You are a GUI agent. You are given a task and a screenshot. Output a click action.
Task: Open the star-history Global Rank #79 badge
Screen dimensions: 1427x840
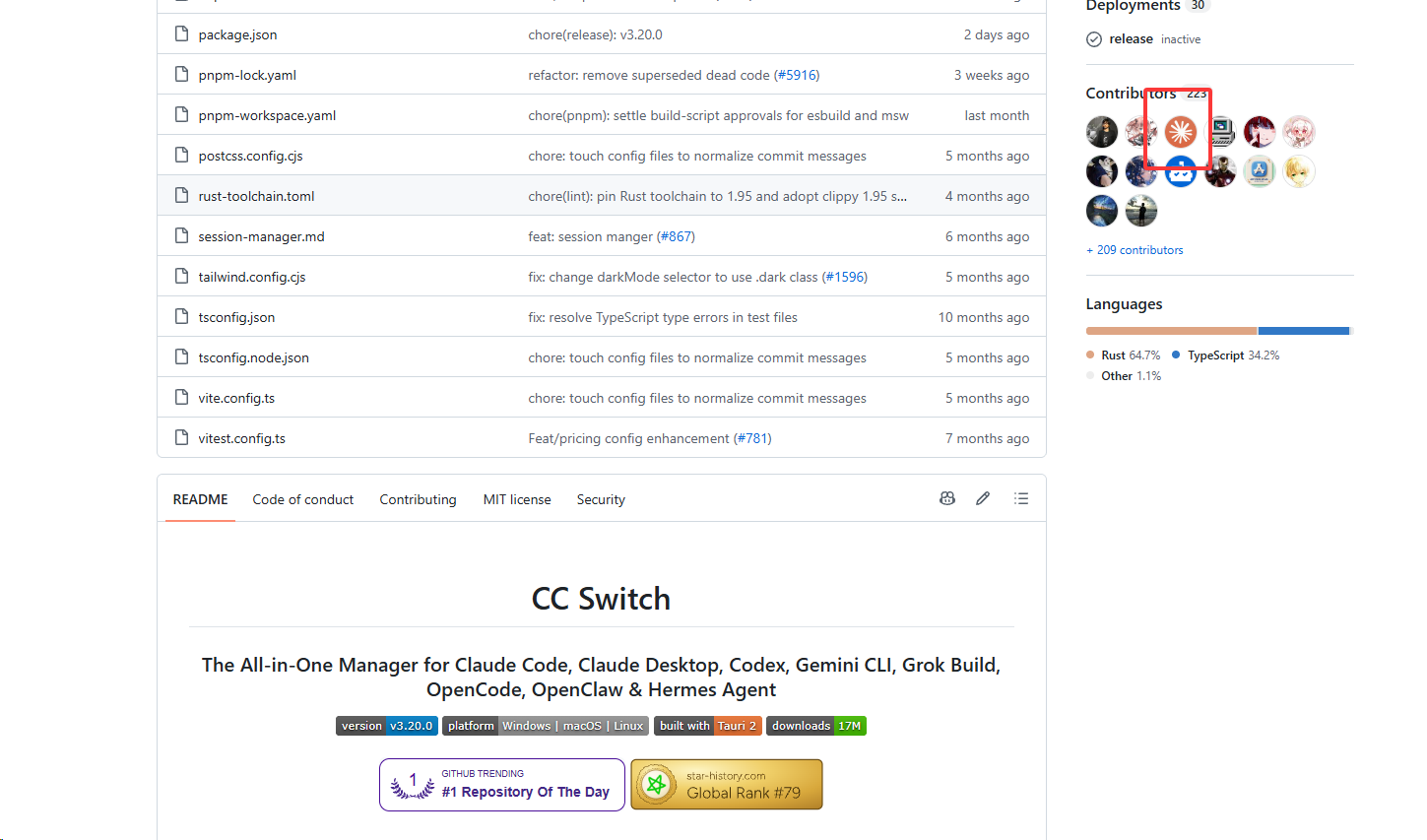(727, 785)
